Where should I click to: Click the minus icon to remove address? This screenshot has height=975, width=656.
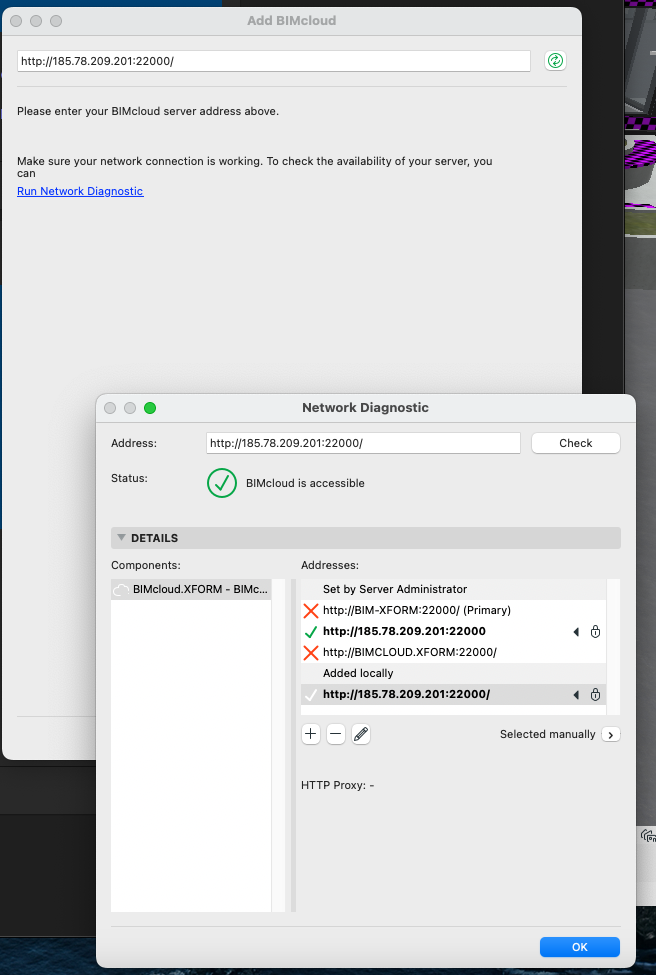pyautogui.click(x=336, y=734)
